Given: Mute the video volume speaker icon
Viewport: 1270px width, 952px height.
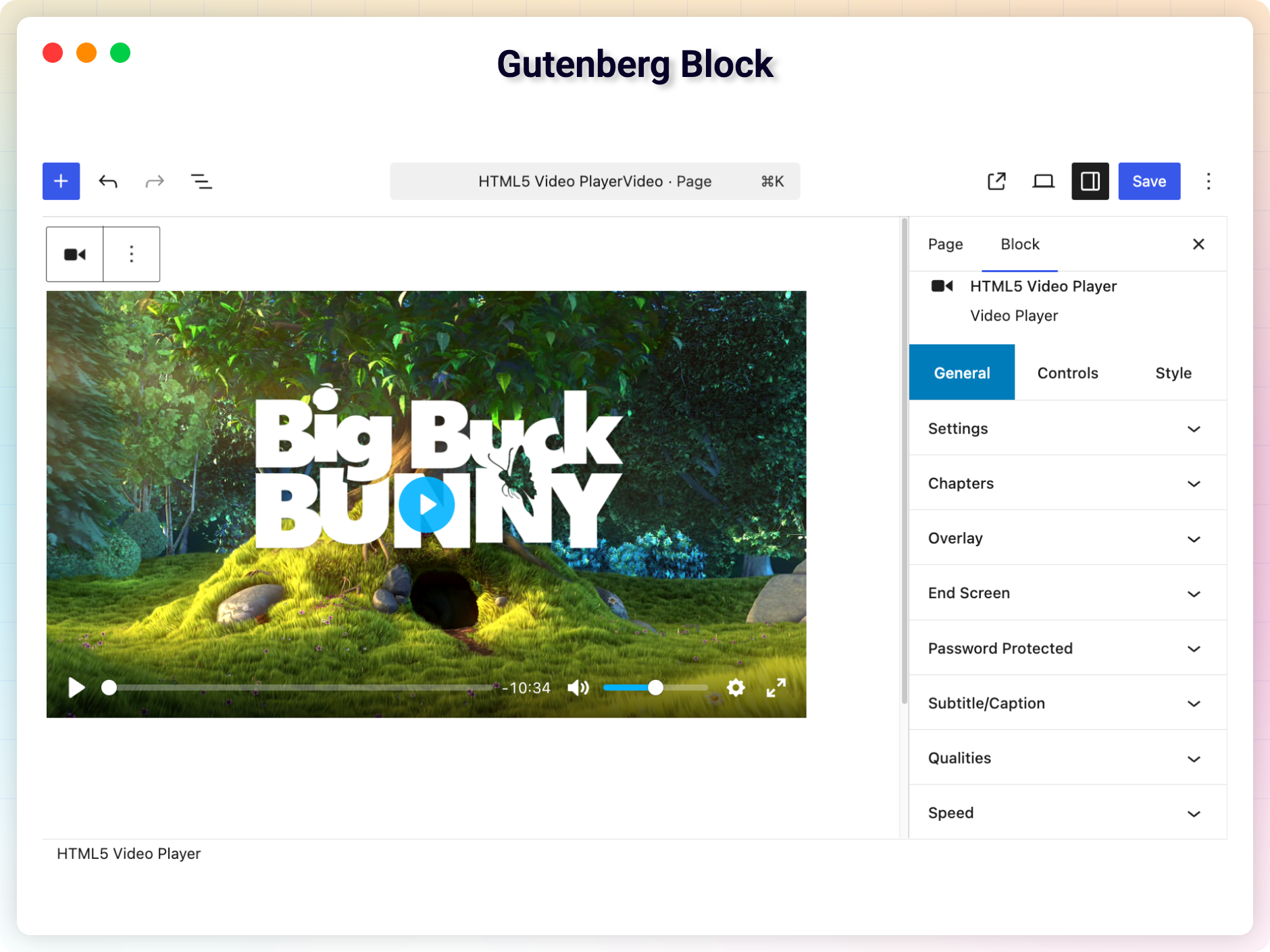Looking at the screenshot, I should tap(578, 687).
